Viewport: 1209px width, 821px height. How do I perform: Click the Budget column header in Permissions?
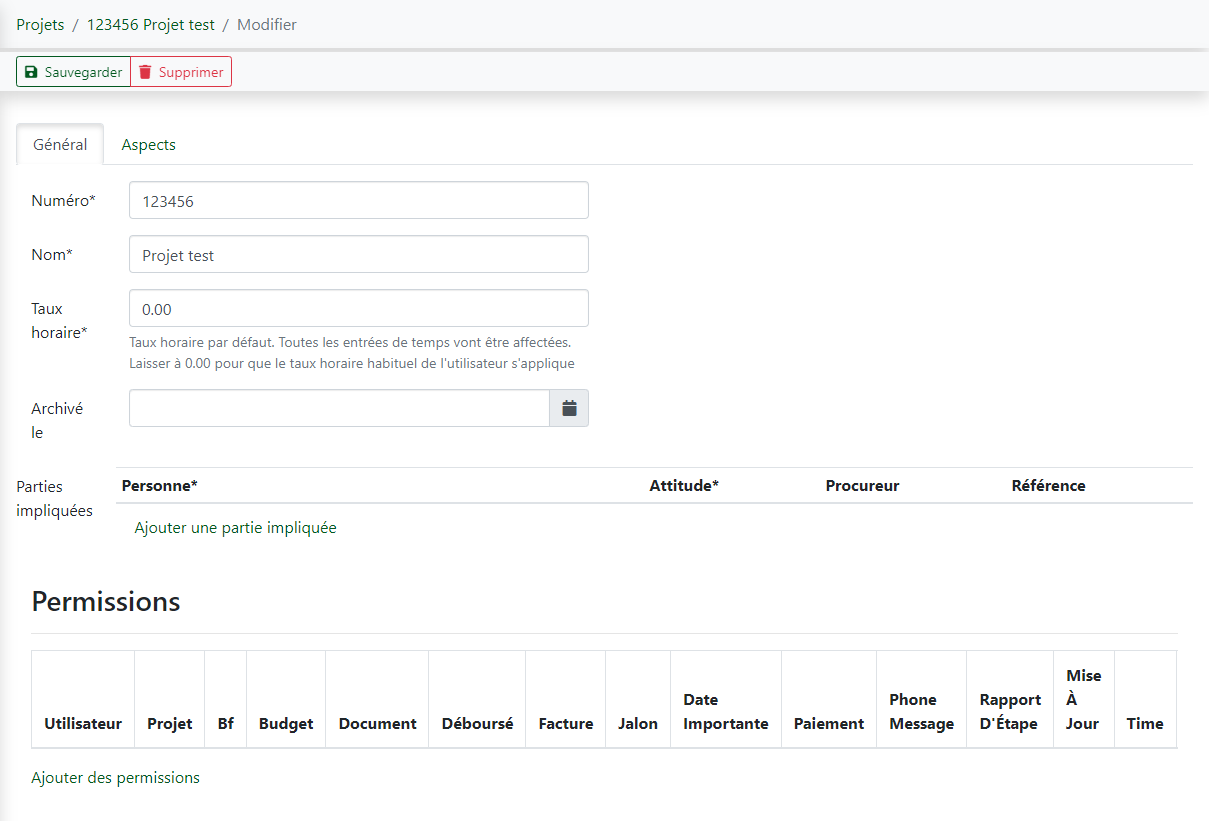(285, 723)
